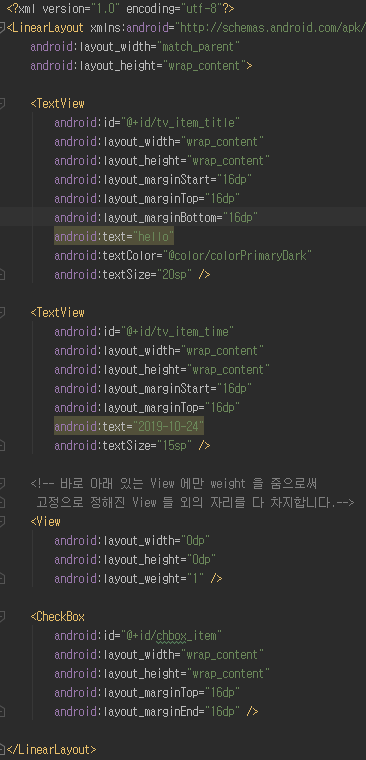
Task: Click the root layout_height="wrap_content" line ending with >
Action: (x=141, y=66)
